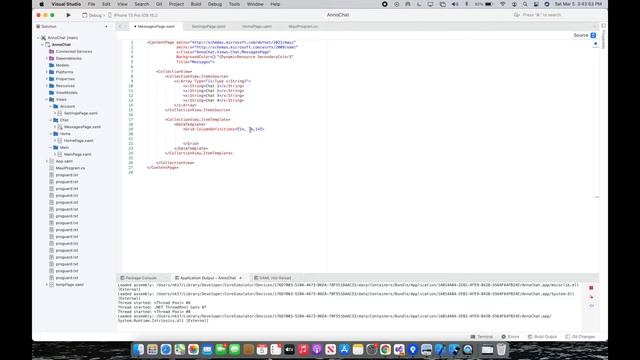Click the Package Console tab icon
640x360 pixels.
click(122, 278)
